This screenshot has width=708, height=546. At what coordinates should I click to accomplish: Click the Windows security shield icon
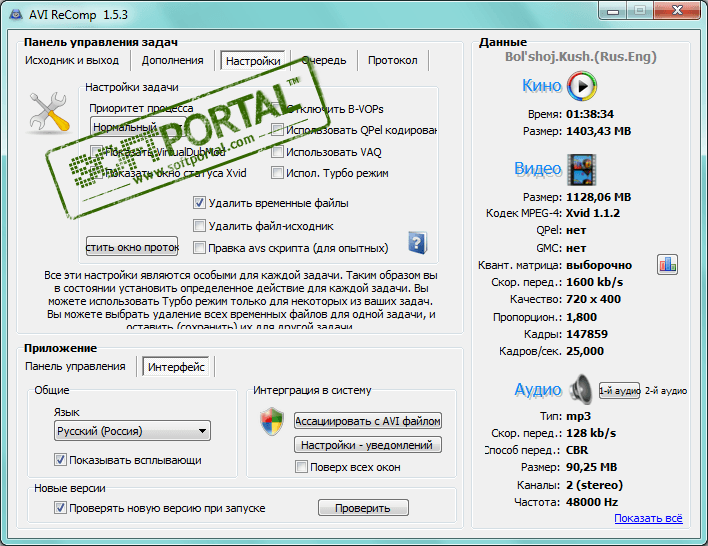click(272, 421)
